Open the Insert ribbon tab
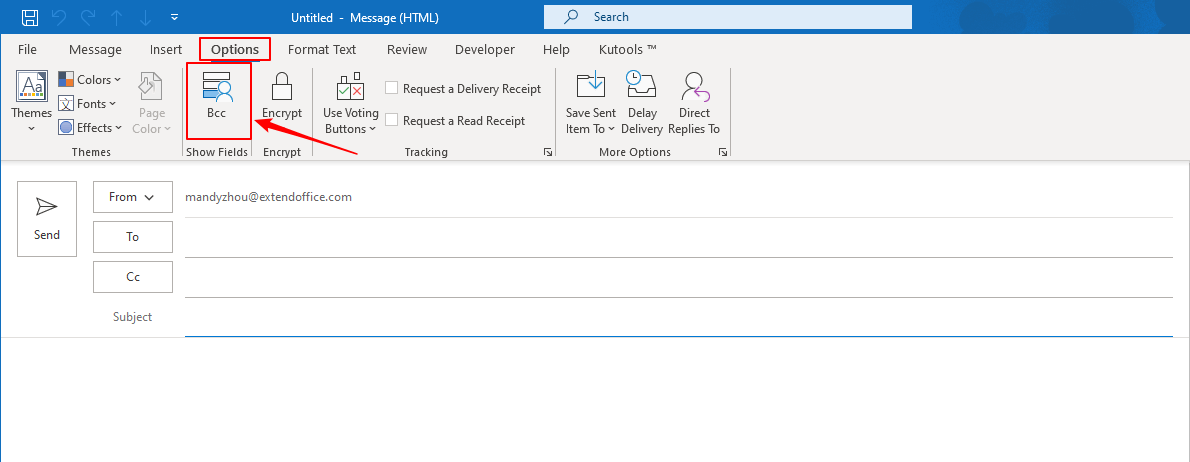1190x462 pixels. tap(166, 49)
